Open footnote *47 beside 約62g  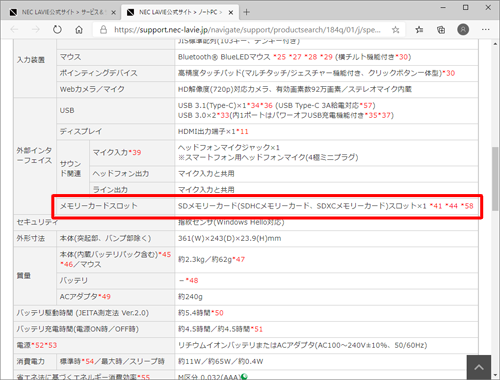[x=239, y=259]
